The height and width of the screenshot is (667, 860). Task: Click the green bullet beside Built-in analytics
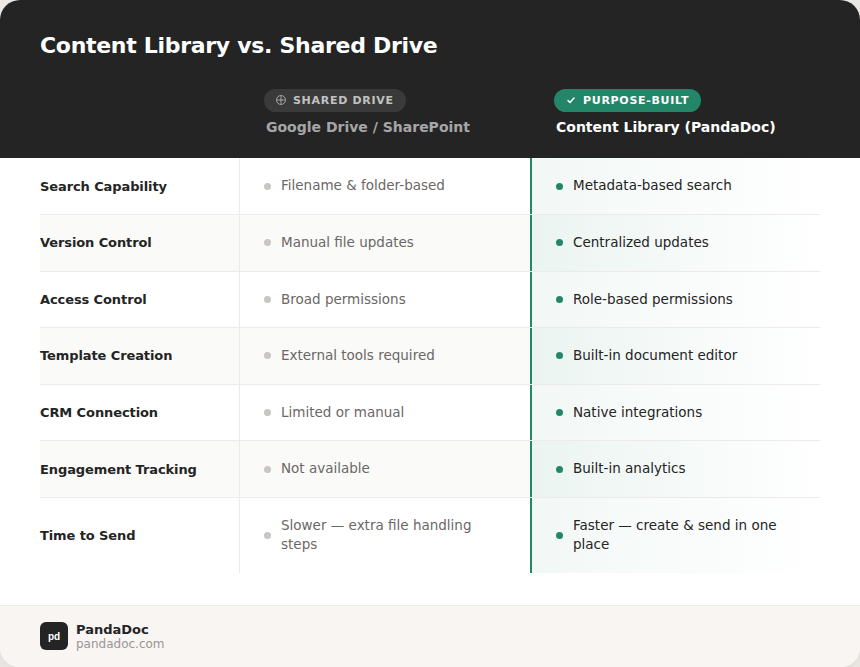pyautogui.click(x=559, y=469)
